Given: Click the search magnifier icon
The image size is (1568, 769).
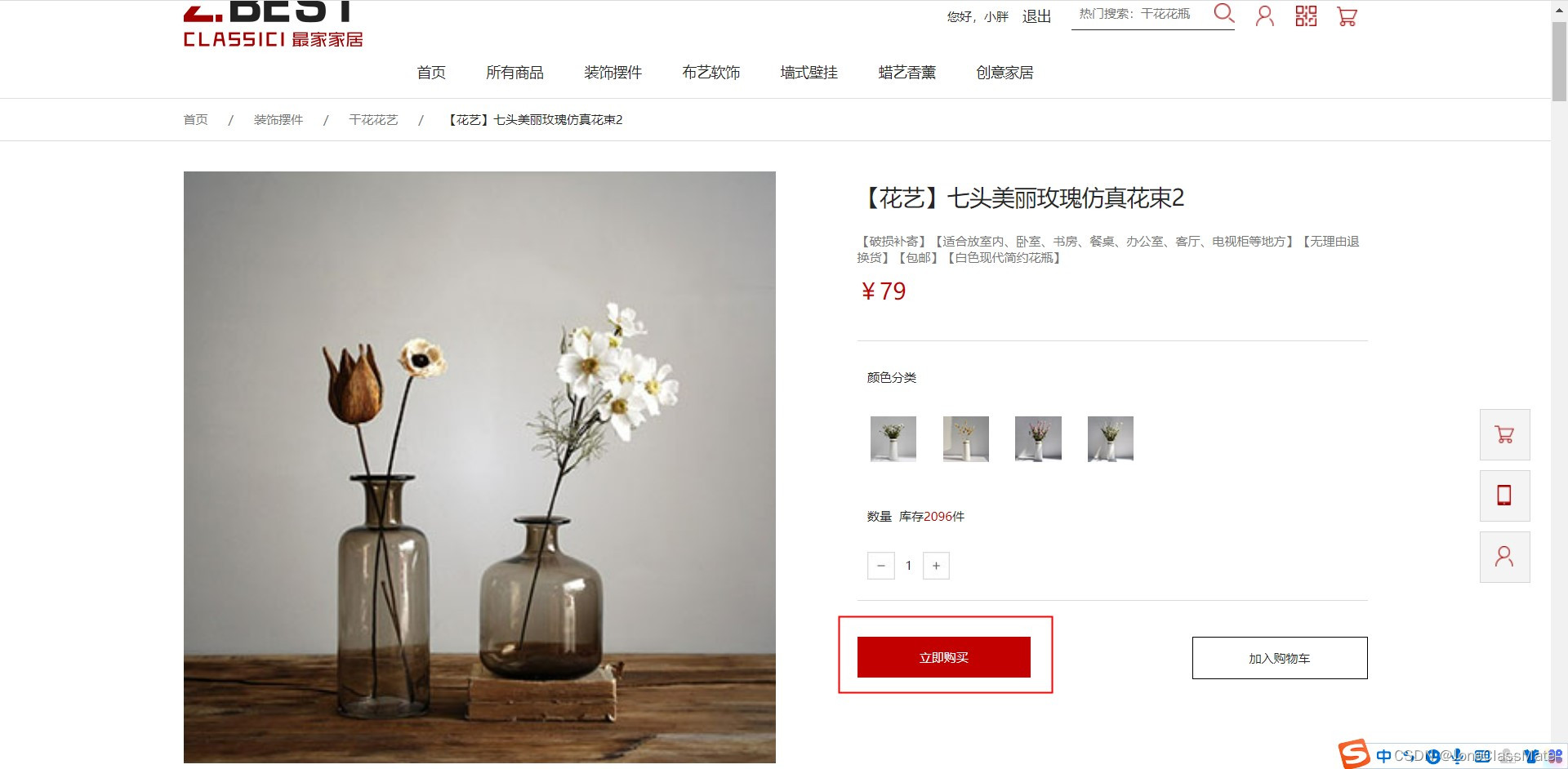Looking at the screenshot, I should click(x=1223, y=13).
